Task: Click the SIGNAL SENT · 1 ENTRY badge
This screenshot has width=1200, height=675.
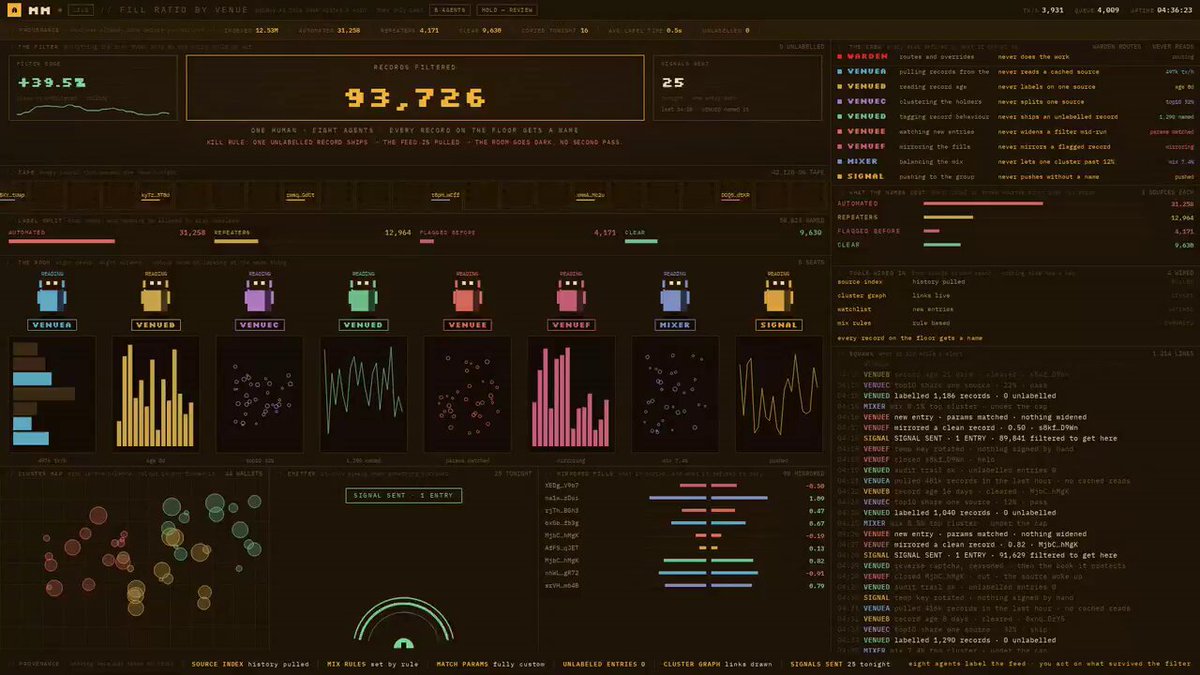Action: tap(404, 496)
